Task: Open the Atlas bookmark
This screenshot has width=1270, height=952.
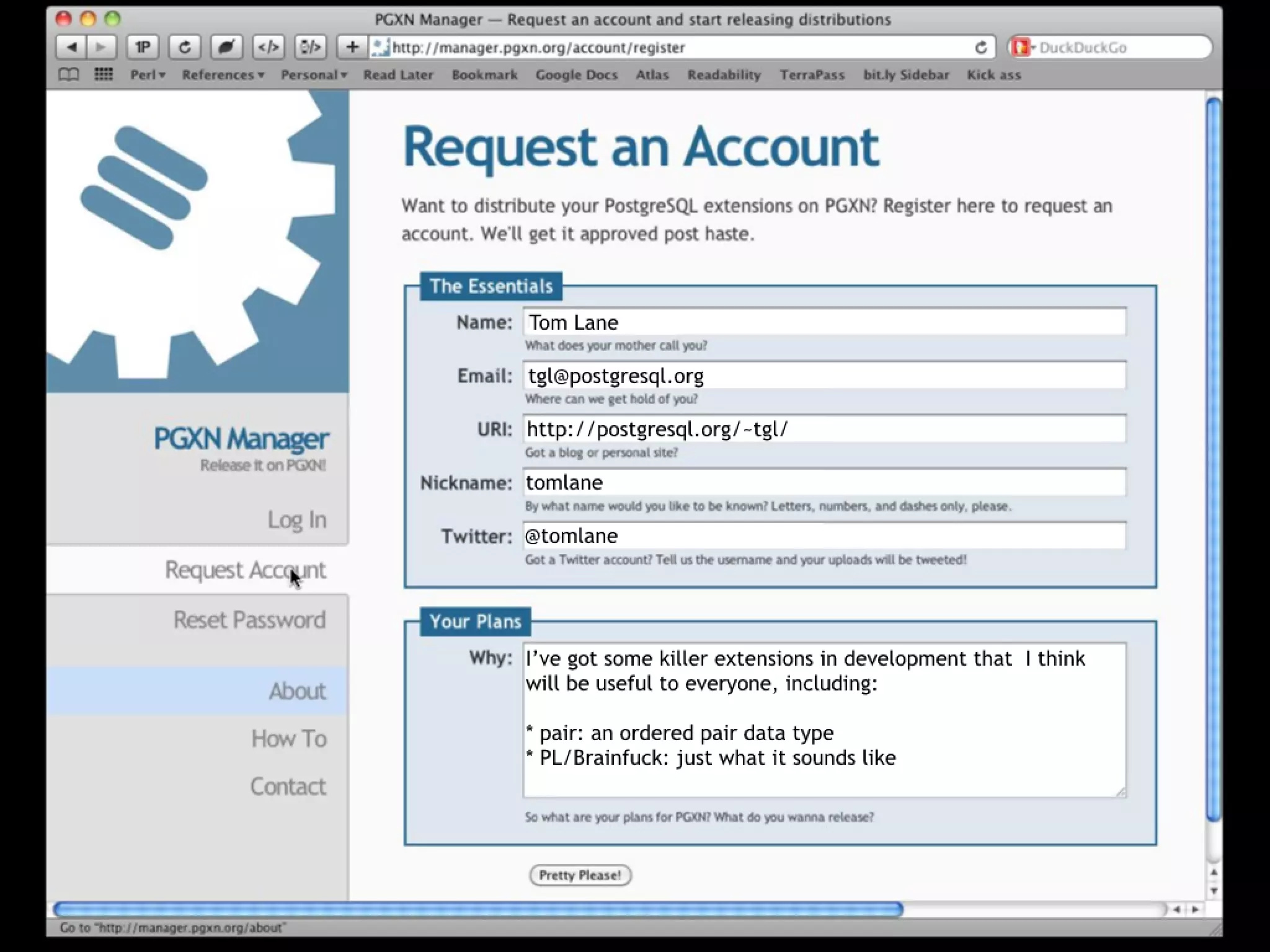Action: coord(652,75)
